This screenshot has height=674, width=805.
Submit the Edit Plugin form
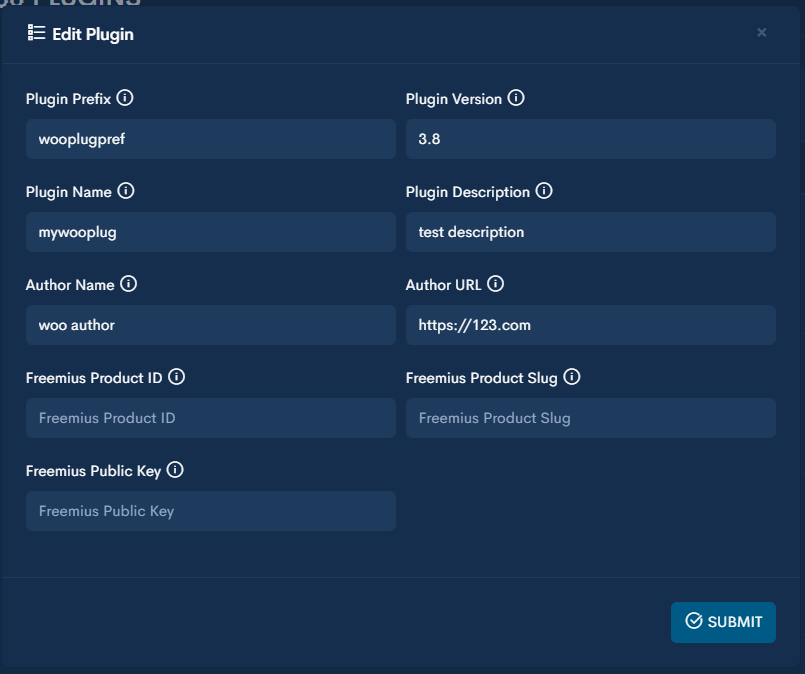coord(723,622)
